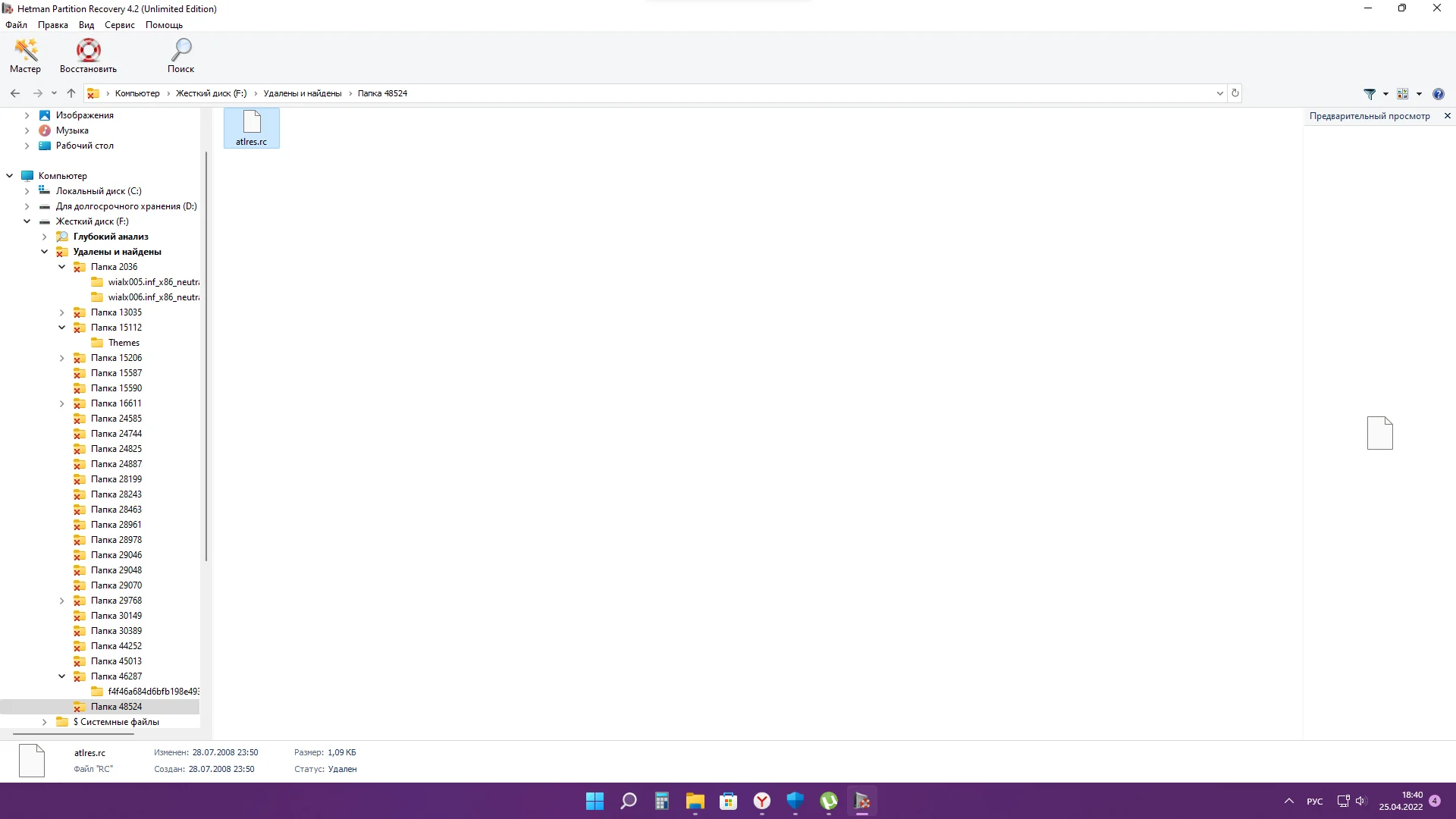Open Windows Start button in taskbar
The width and height of the screenshot is (1456, 819).
[595, 801]
